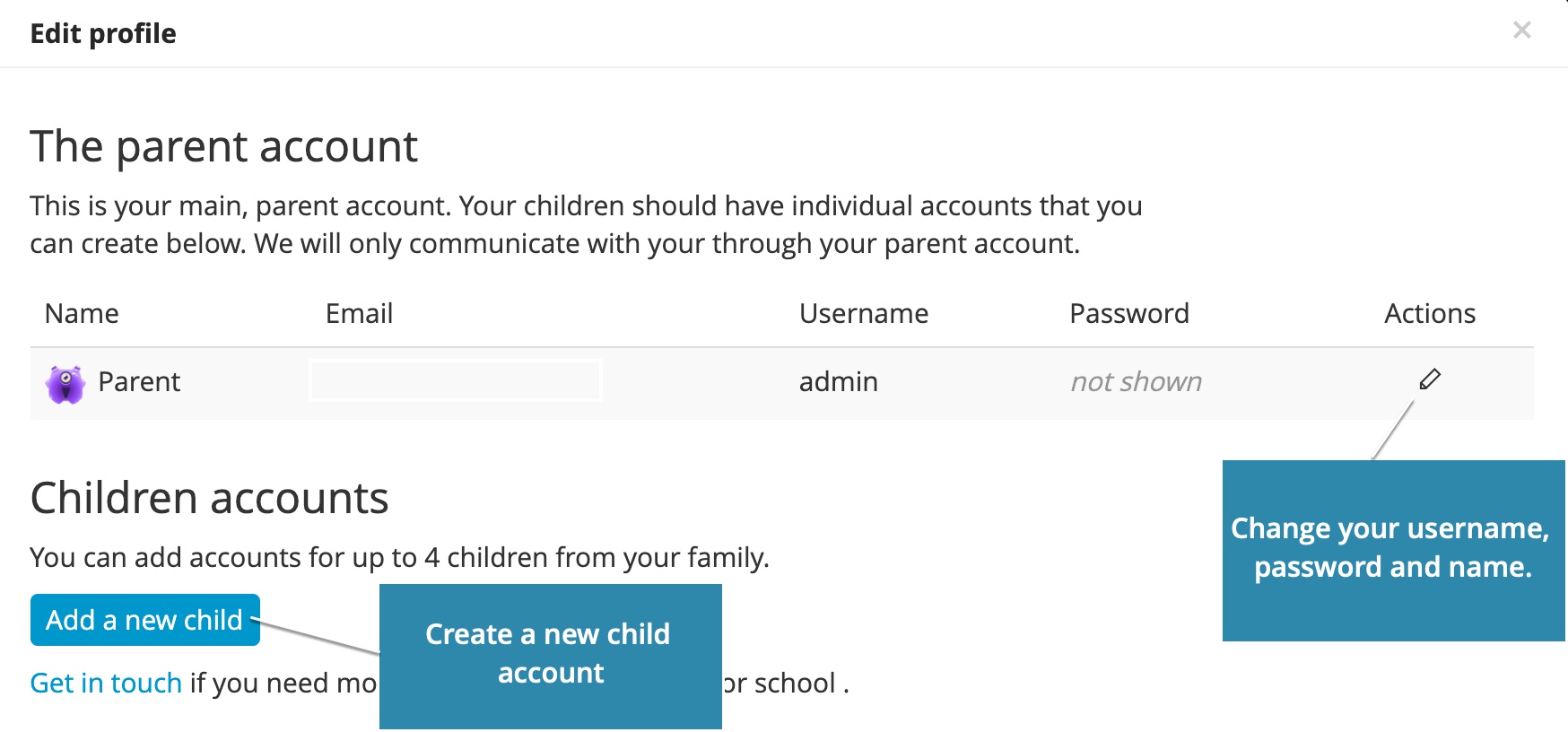Screen dimensions: 1568x732
Task: Click the '4 children from your family' sentence
Action: (399, 558)
